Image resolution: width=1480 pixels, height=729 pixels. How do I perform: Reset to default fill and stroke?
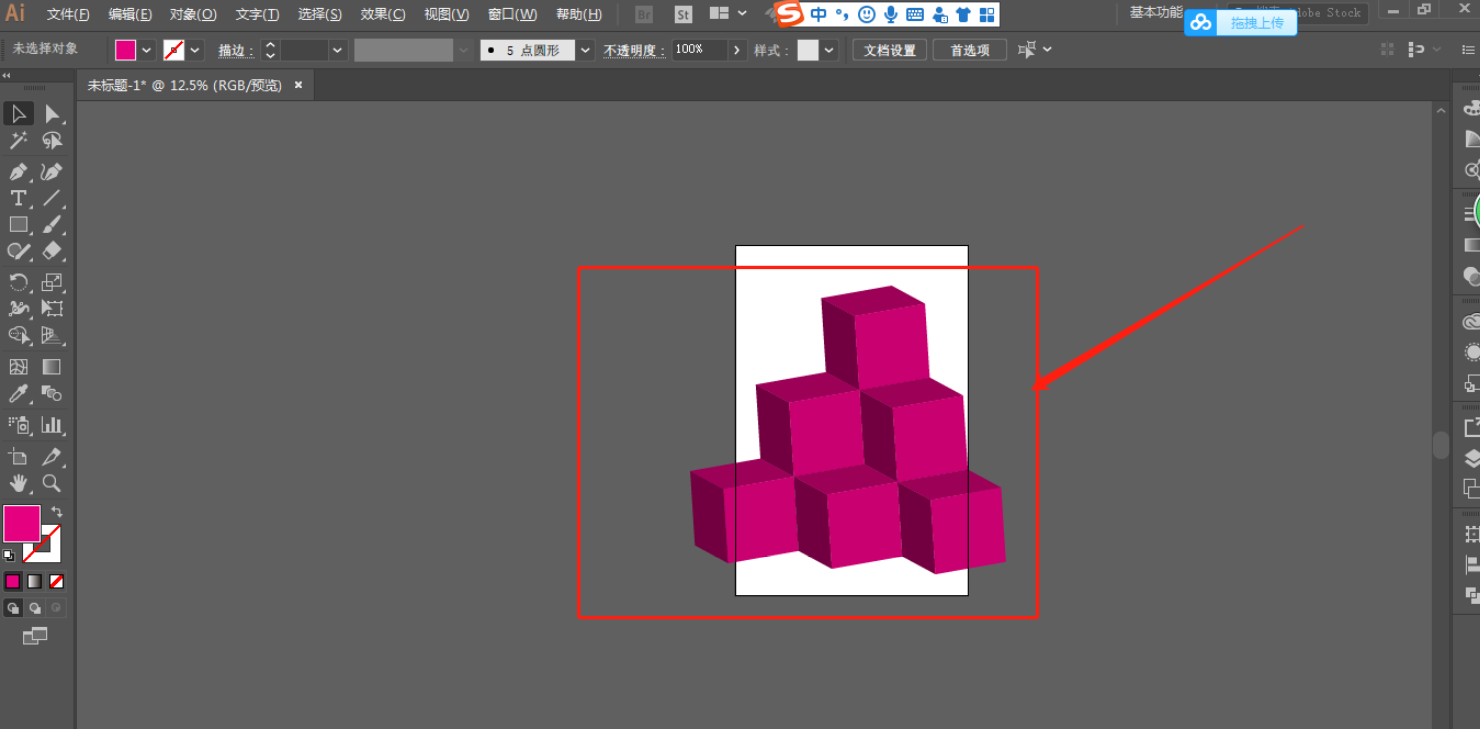(x=9, y=555)
